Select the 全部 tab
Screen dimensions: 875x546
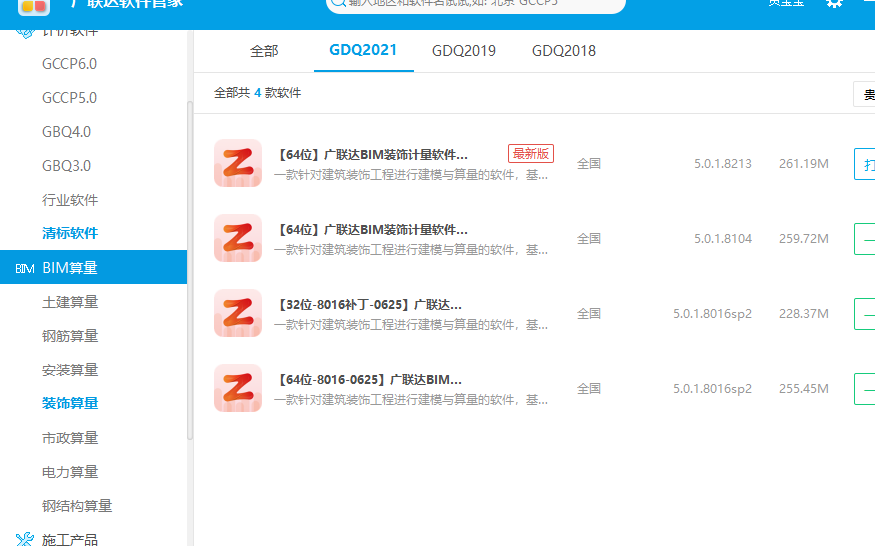[264, 51]
